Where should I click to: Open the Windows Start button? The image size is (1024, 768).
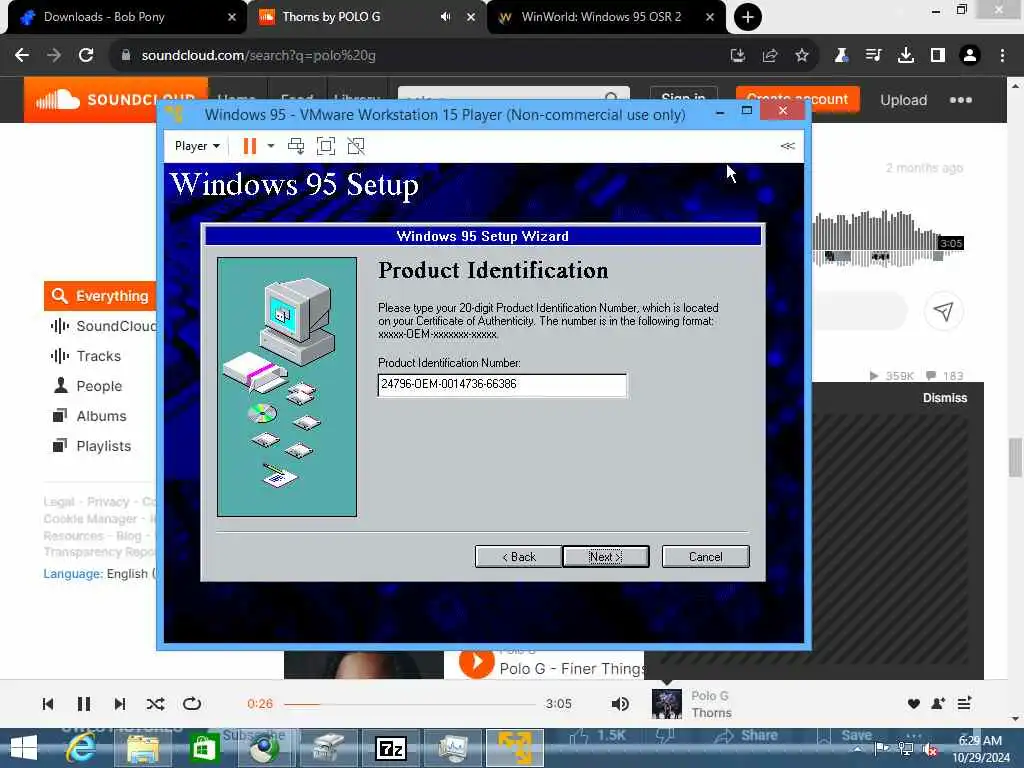[24, 748]
